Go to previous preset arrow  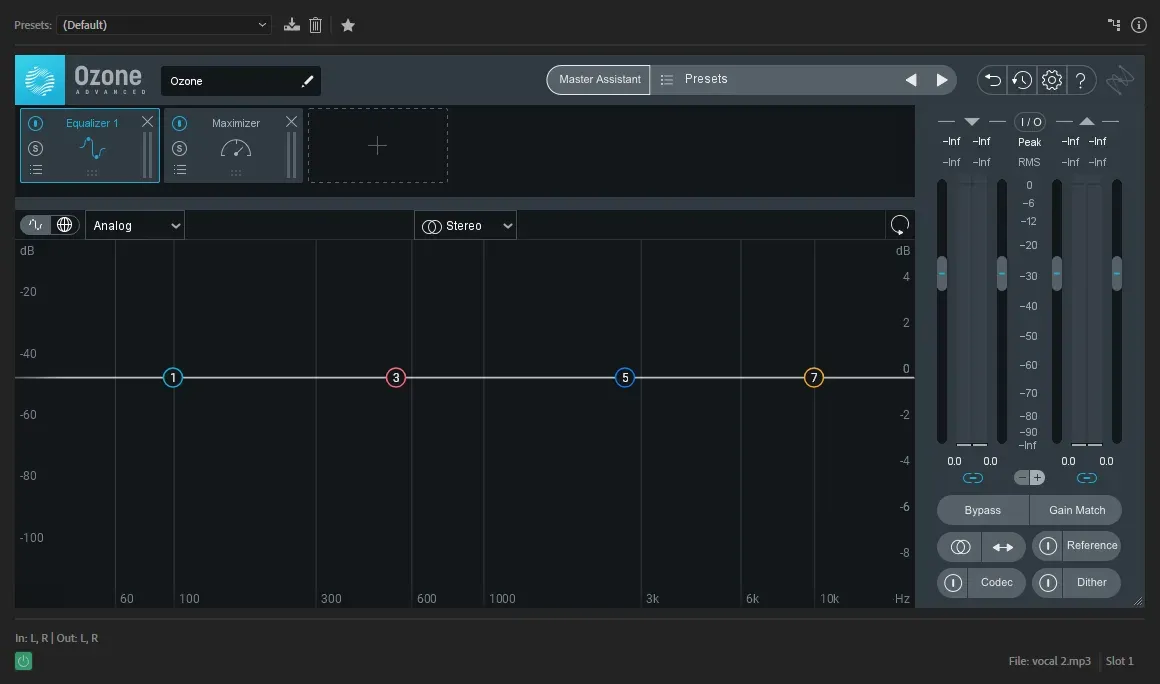click(x=911, y=80)
